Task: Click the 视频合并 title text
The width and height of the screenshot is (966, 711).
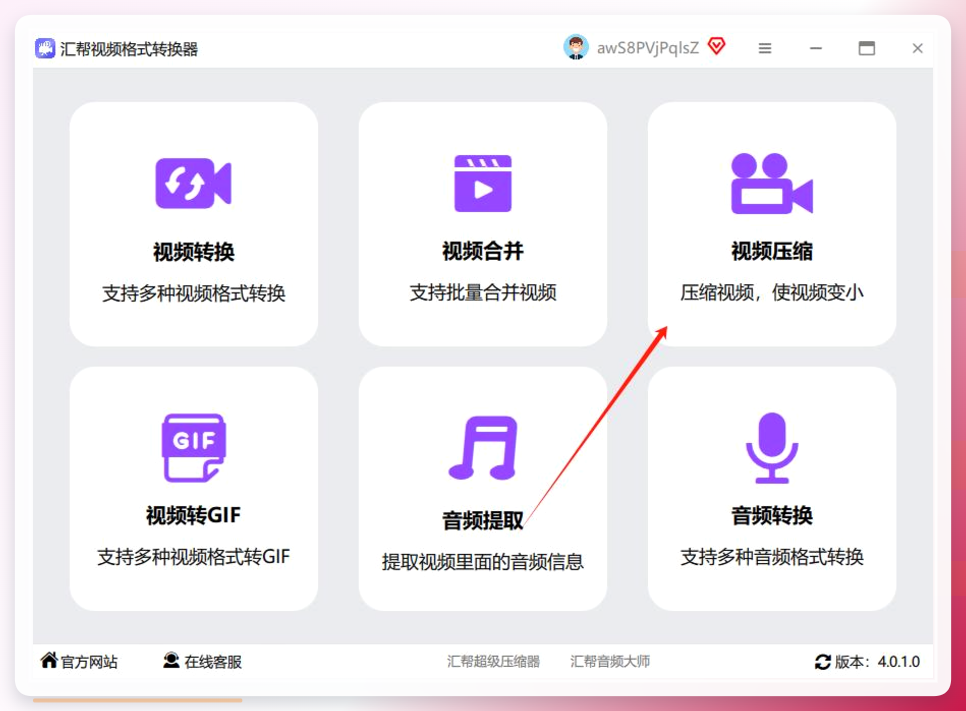Action: [483, 251]
